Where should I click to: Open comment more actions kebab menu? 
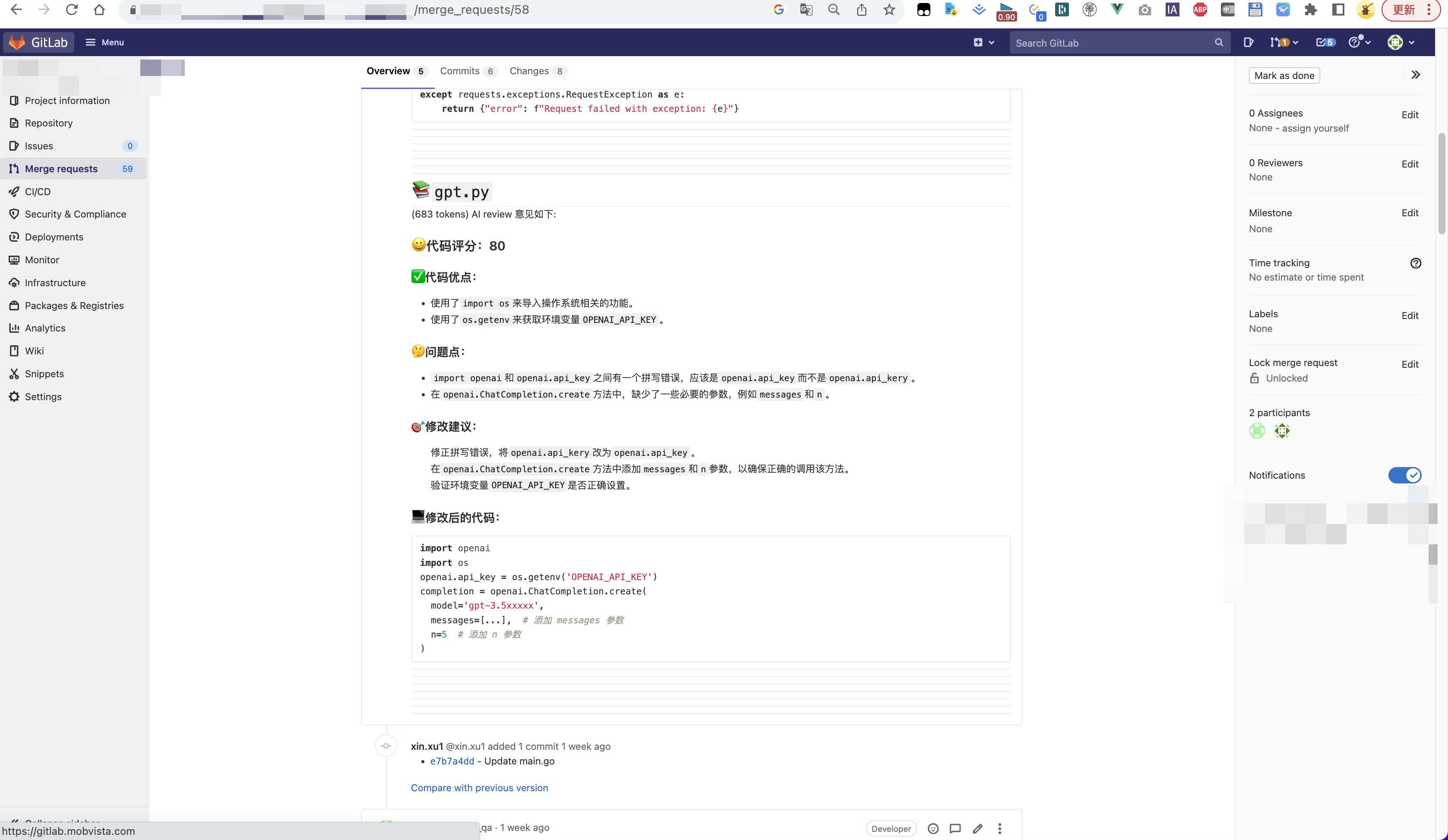click(x=999, y=828)
